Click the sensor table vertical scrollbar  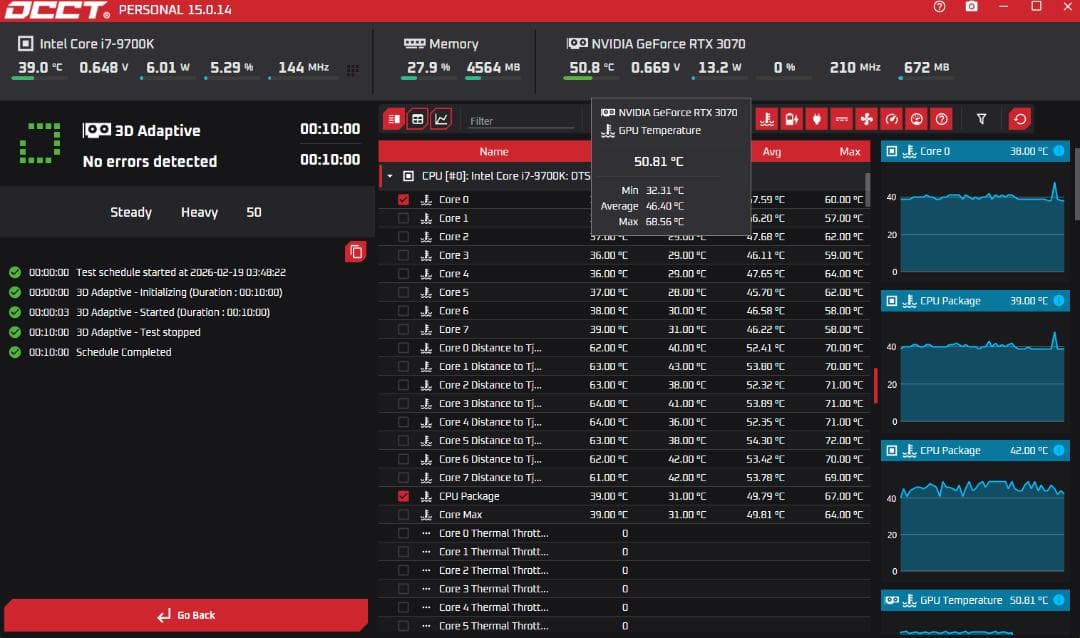(867, 189)
